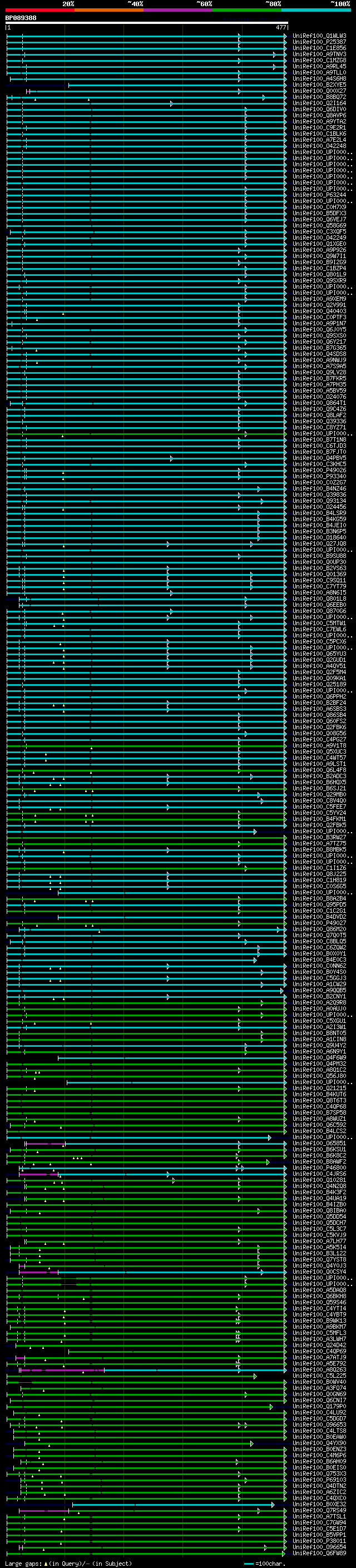Click the purple ~60% identity legend segment
The height and width of the screenshot is (1568, 356).
[x=179, y=10]
